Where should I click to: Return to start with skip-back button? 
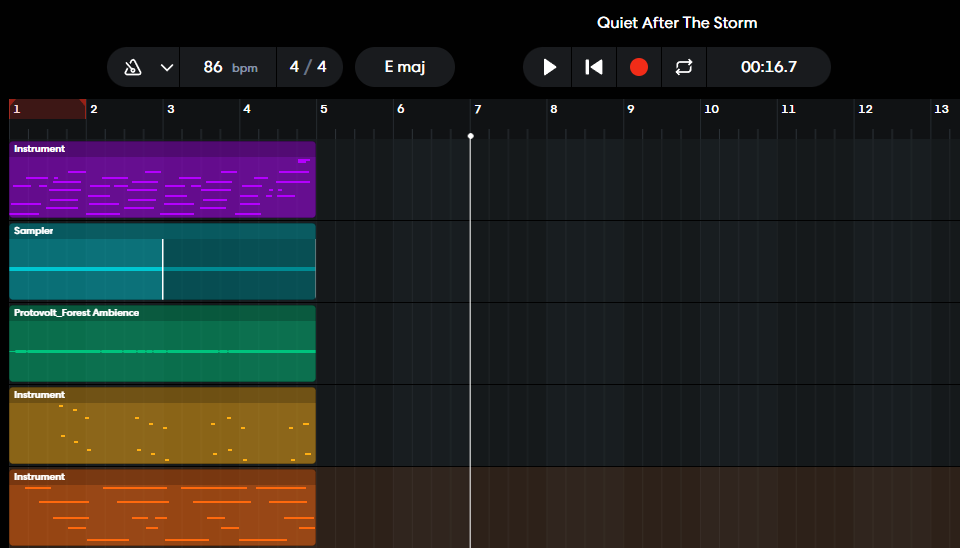594,67
